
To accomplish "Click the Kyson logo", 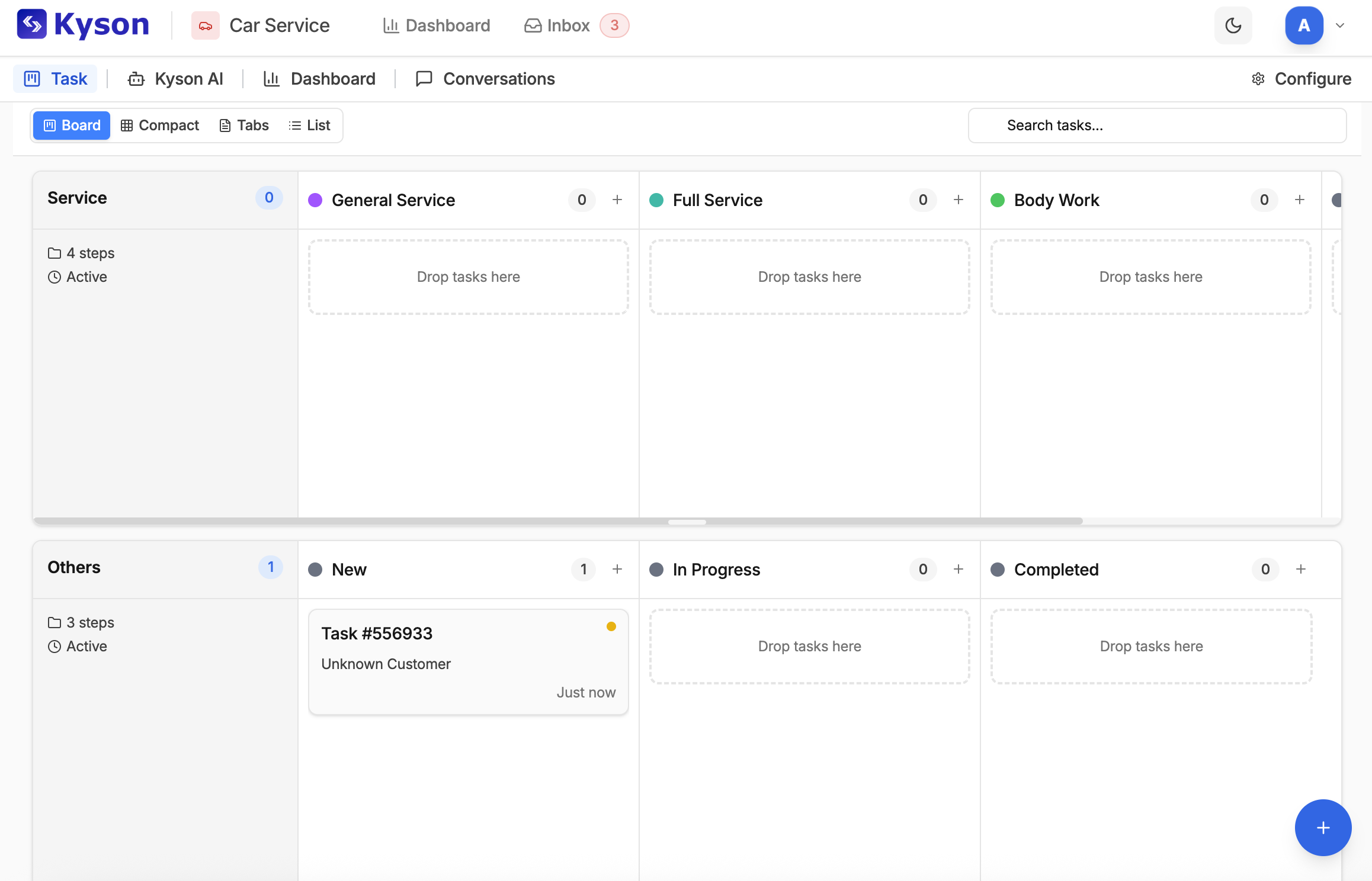I will pyautogui.click(x=83, y=25).
